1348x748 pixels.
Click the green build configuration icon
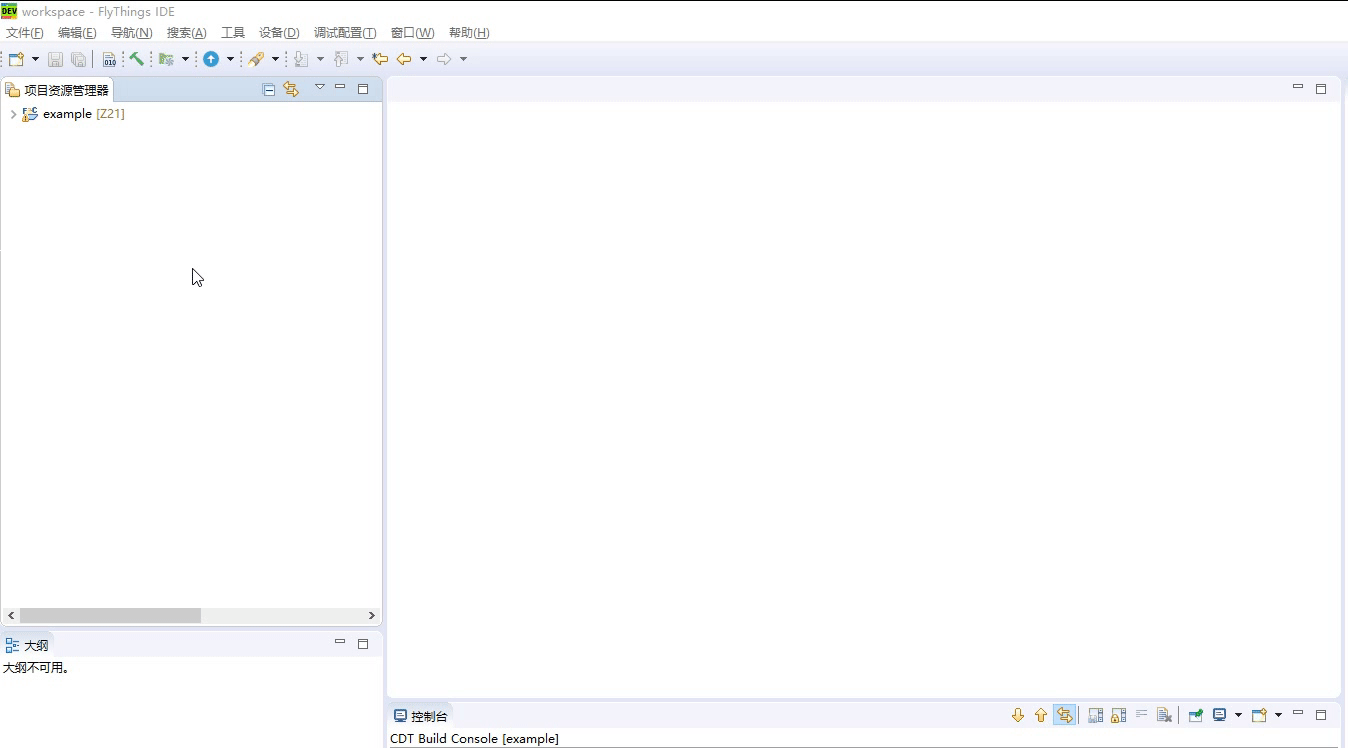pos(166,59)
